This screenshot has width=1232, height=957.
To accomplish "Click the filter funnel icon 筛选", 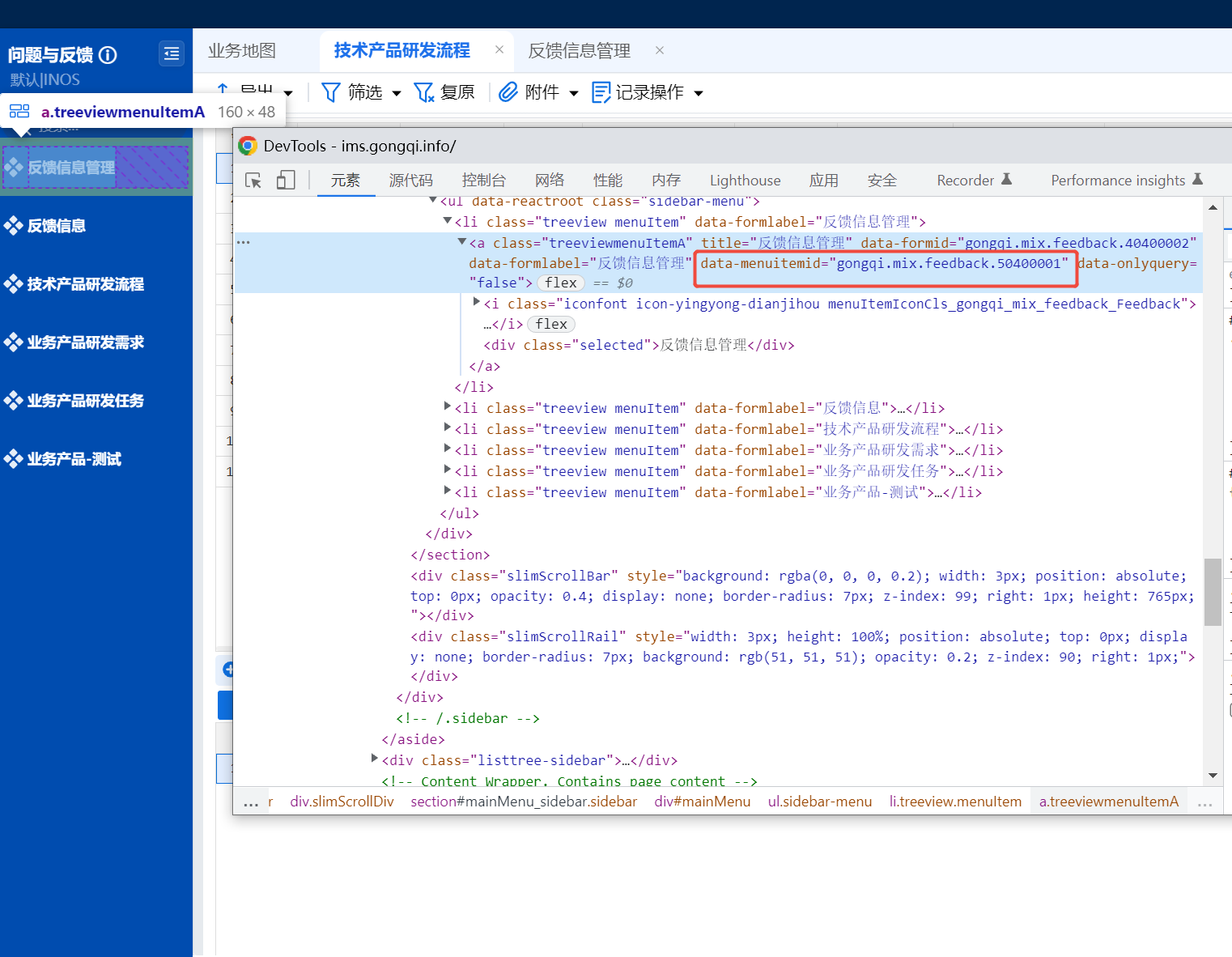I will [x=330, y=92].
